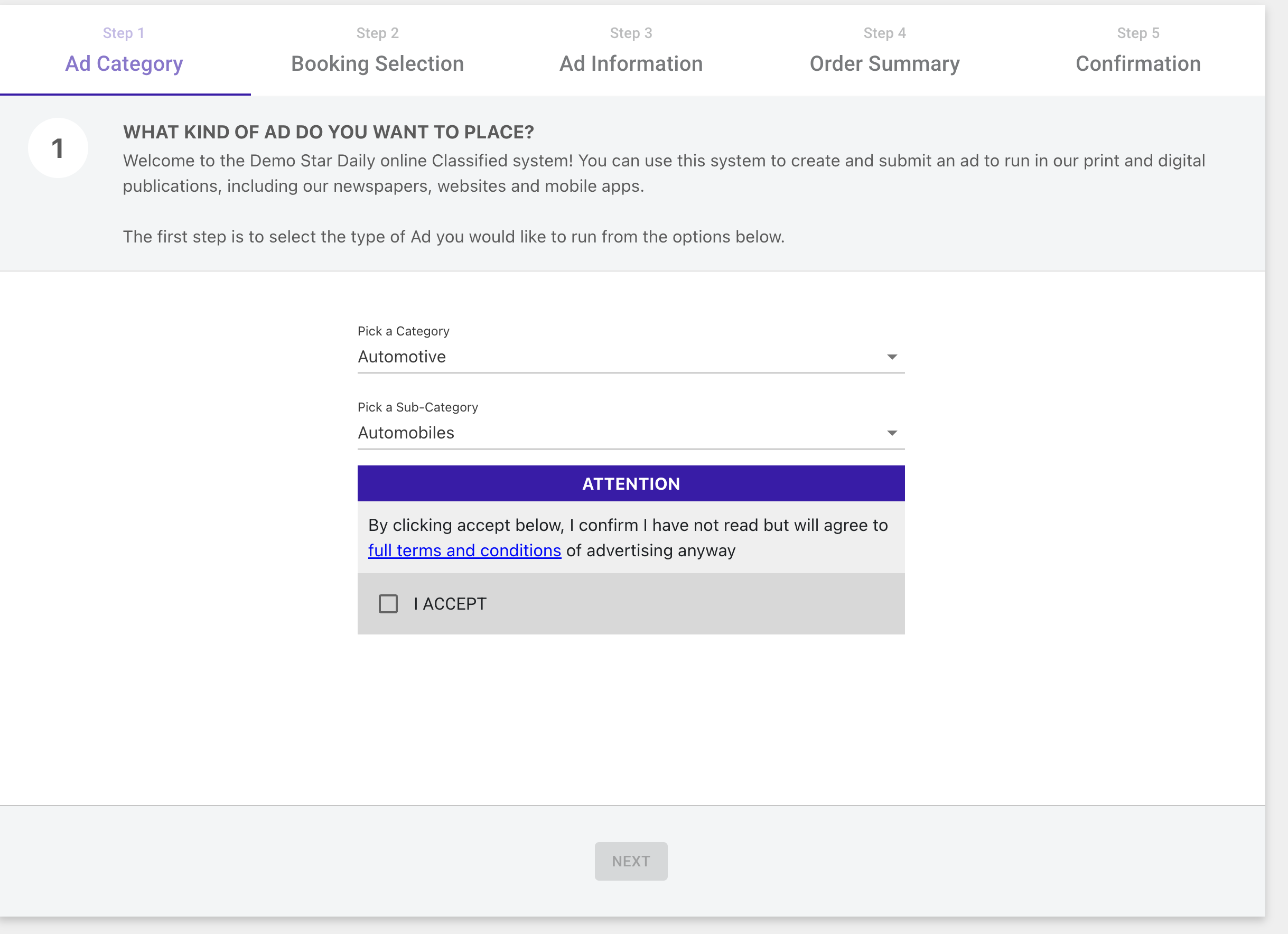1288x934 pixels.
Task: Open the Pick a Category dropdown
Action: (x=630, y=357)
